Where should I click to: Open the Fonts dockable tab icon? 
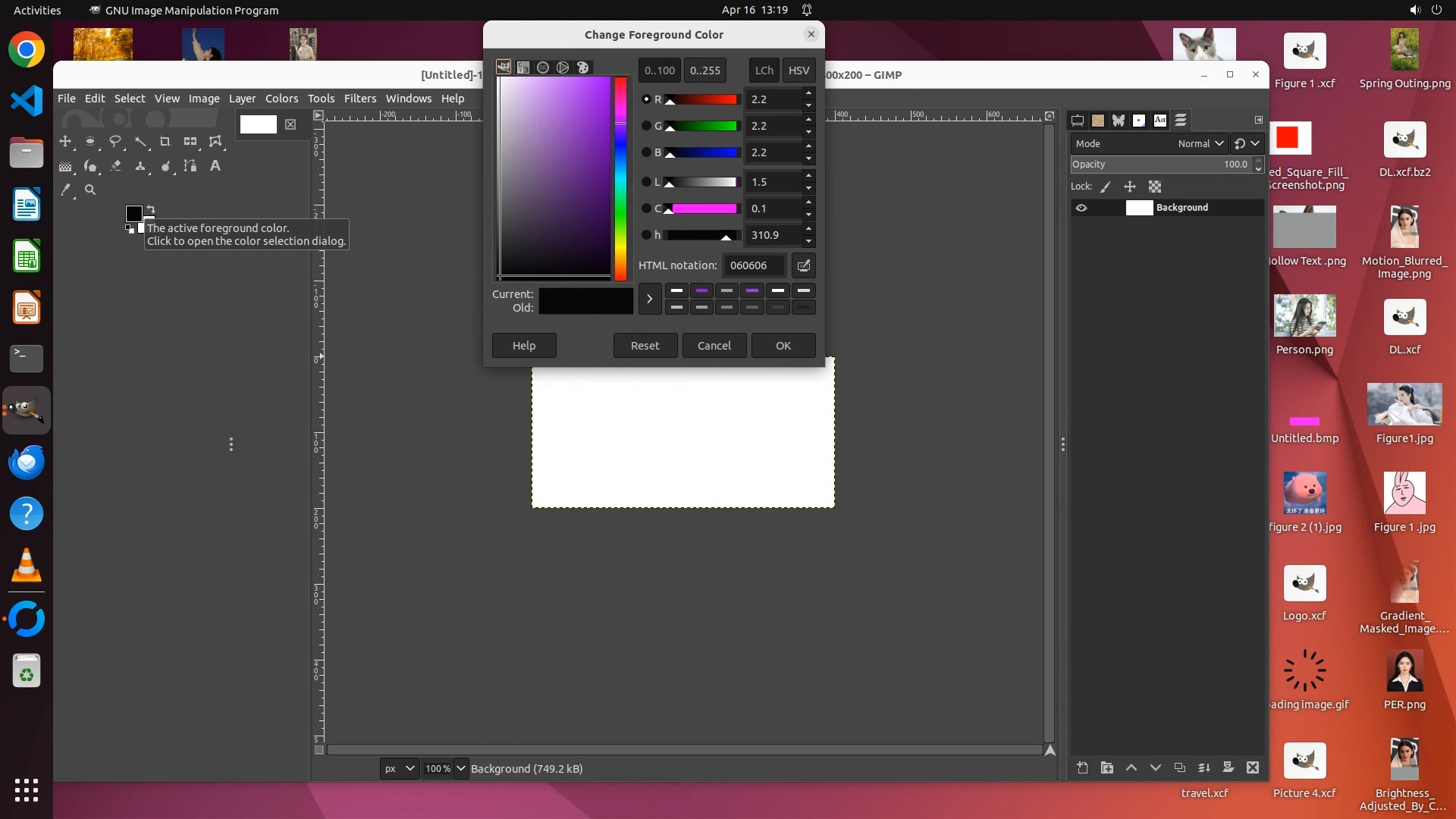point(1160,121)
